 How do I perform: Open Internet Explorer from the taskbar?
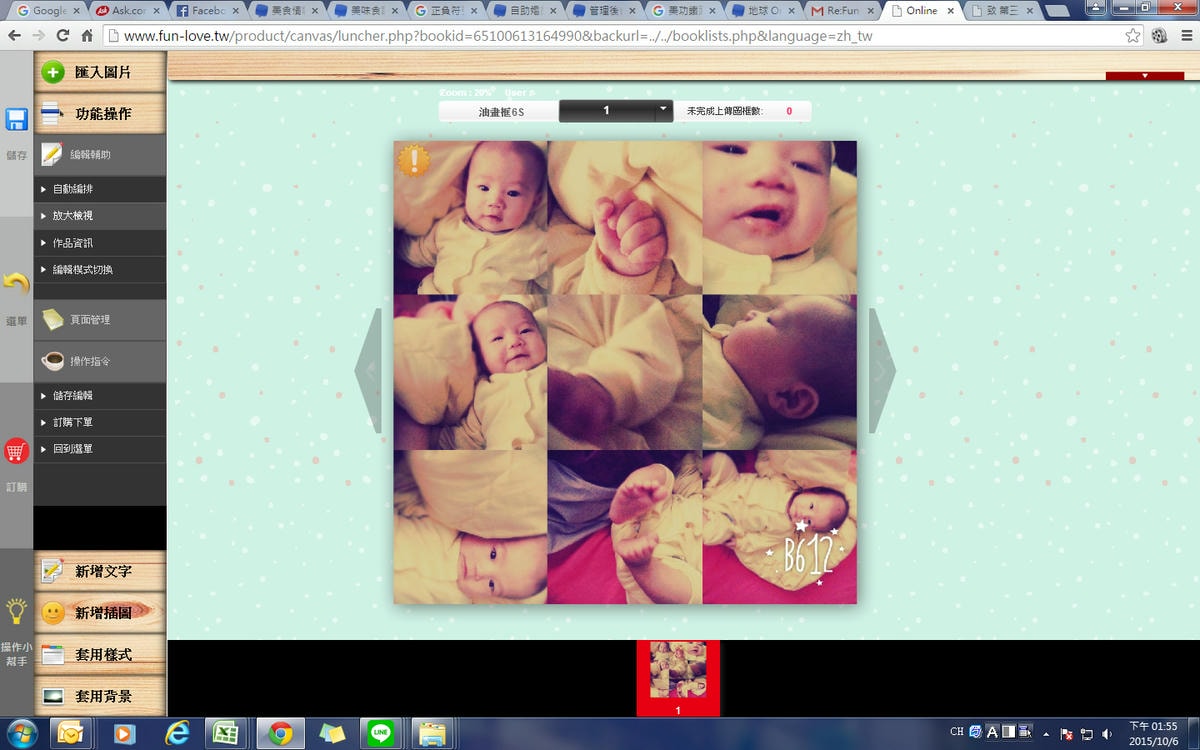pyautogui.click(x=175, y=733)
